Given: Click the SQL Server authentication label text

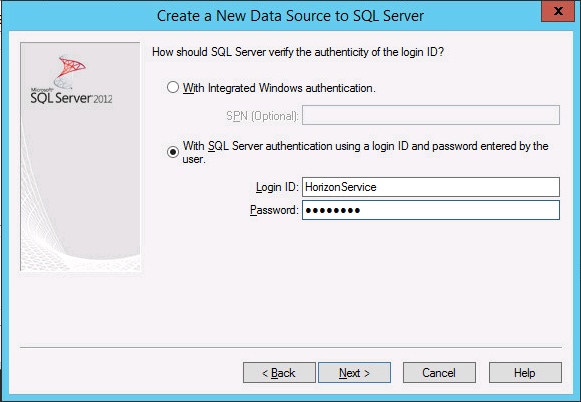Looking at the screenshot, I should 365,152.
